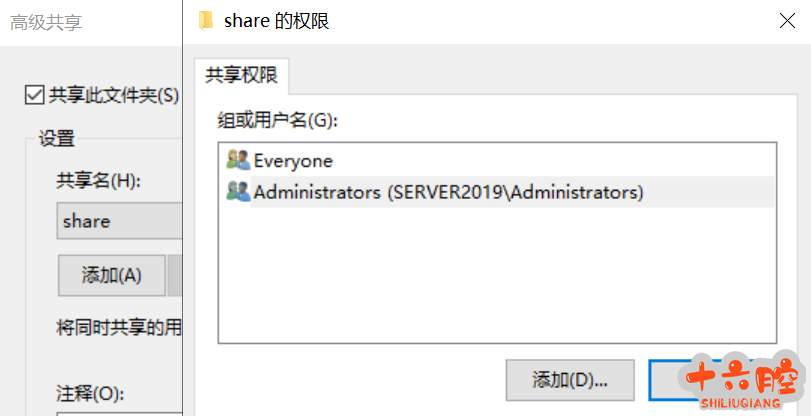
Task: Click the 组或用户名(G) label
Action: click(x=278, y=120)
